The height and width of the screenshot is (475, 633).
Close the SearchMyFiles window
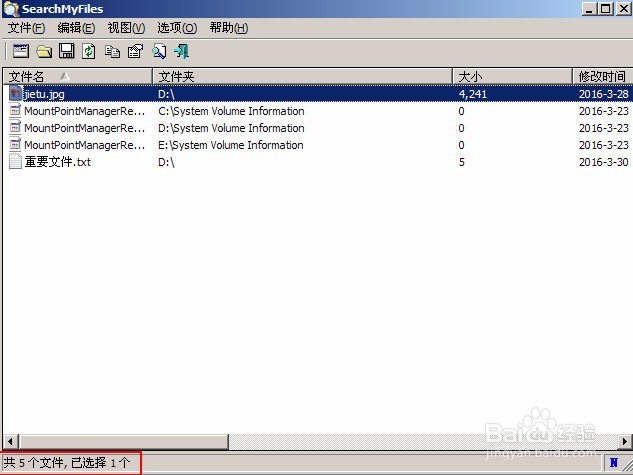[x=623, y=9]
